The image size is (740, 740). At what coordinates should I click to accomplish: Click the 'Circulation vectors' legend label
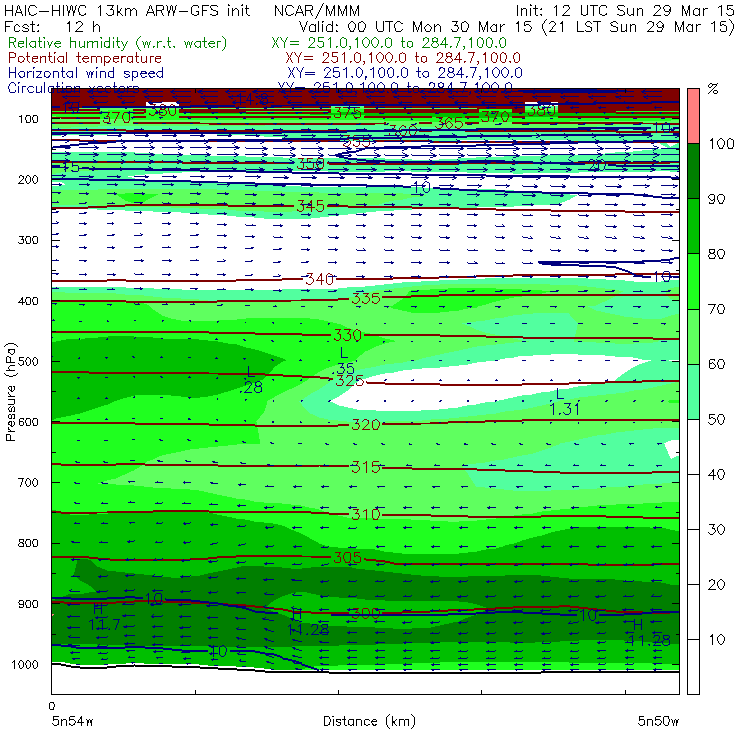73,88
